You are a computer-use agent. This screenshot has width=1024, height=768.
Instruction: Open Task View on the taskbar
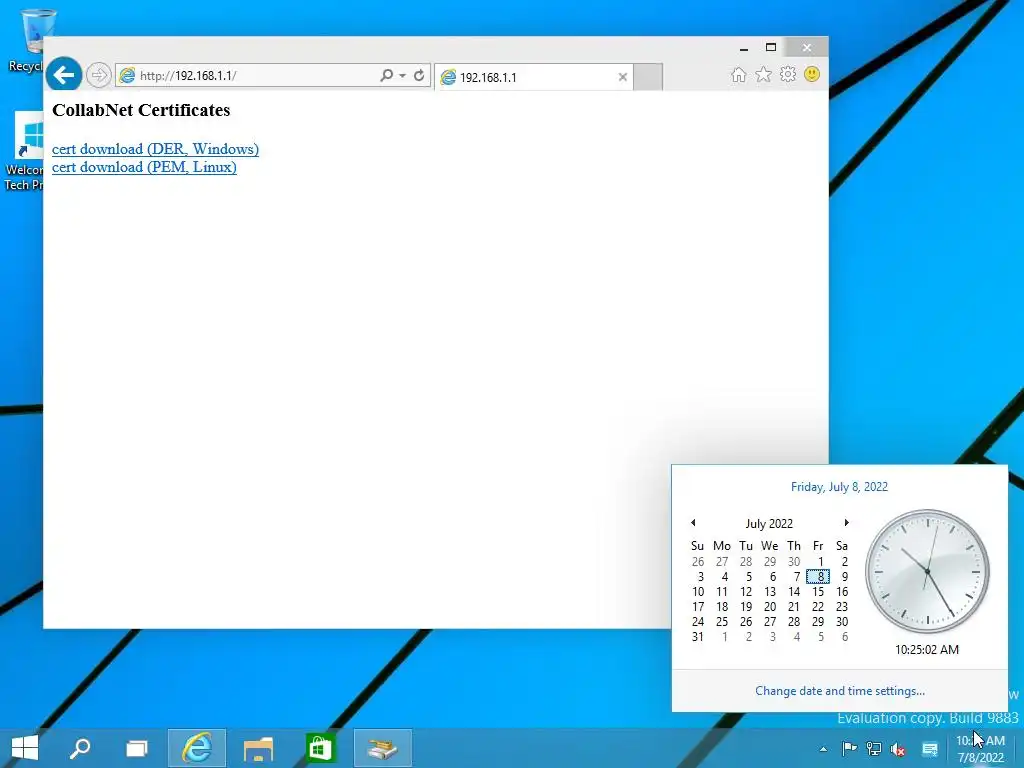(x=136, y=748)
